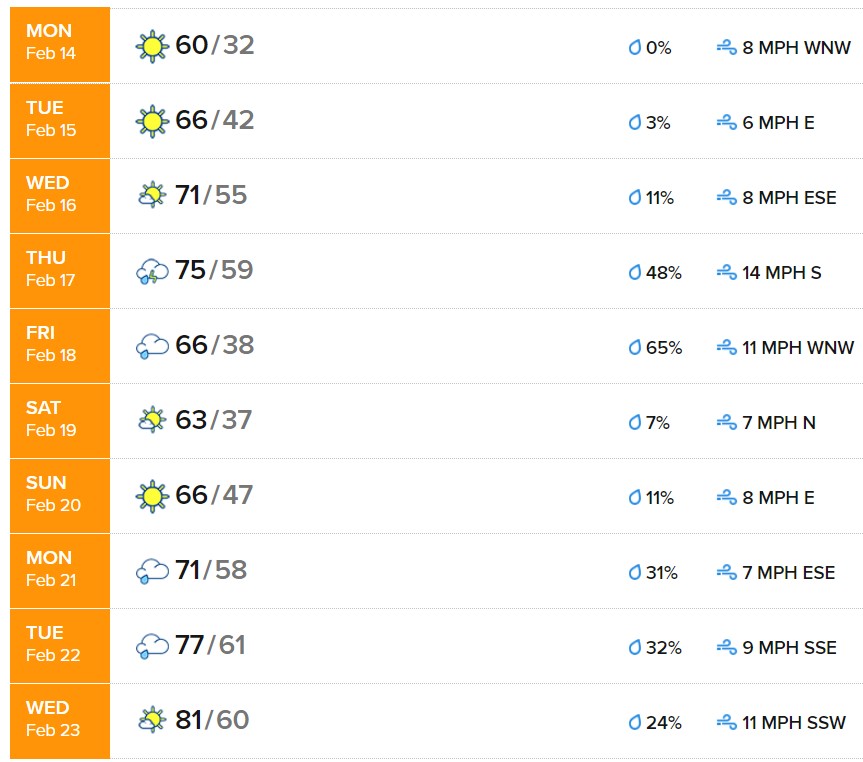Click the rain cloud icon beside 66/38
The height and width of the screenshot is (762, 863).
152,346
